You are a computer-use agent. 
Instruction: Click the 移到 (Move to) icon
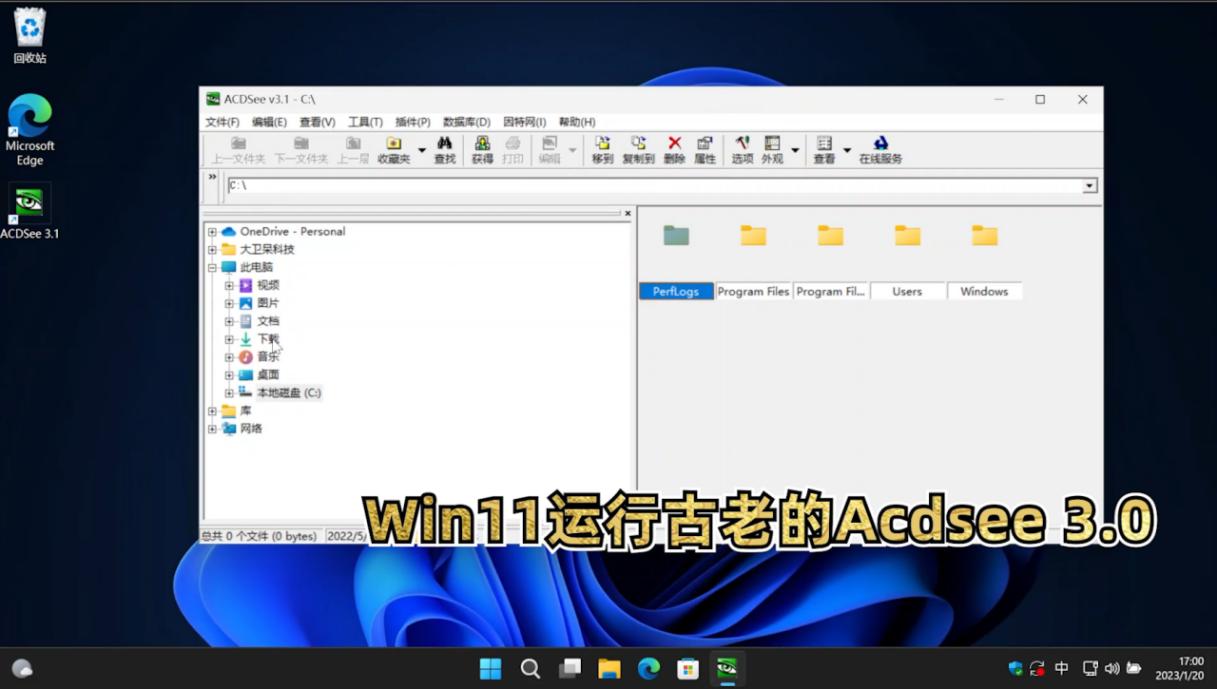603,150
